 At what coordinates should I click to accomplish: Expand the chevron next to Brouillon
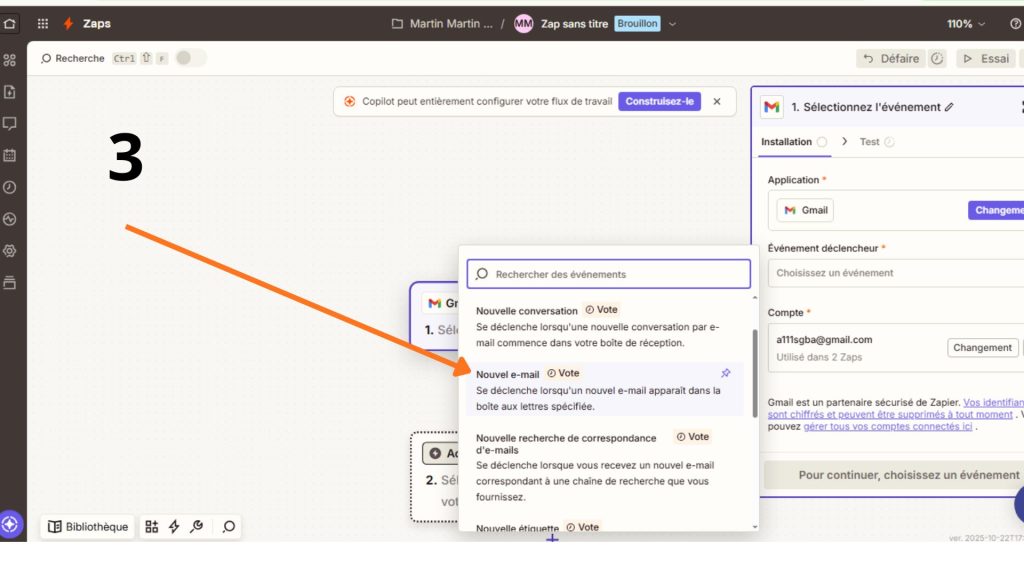[672, 23]
